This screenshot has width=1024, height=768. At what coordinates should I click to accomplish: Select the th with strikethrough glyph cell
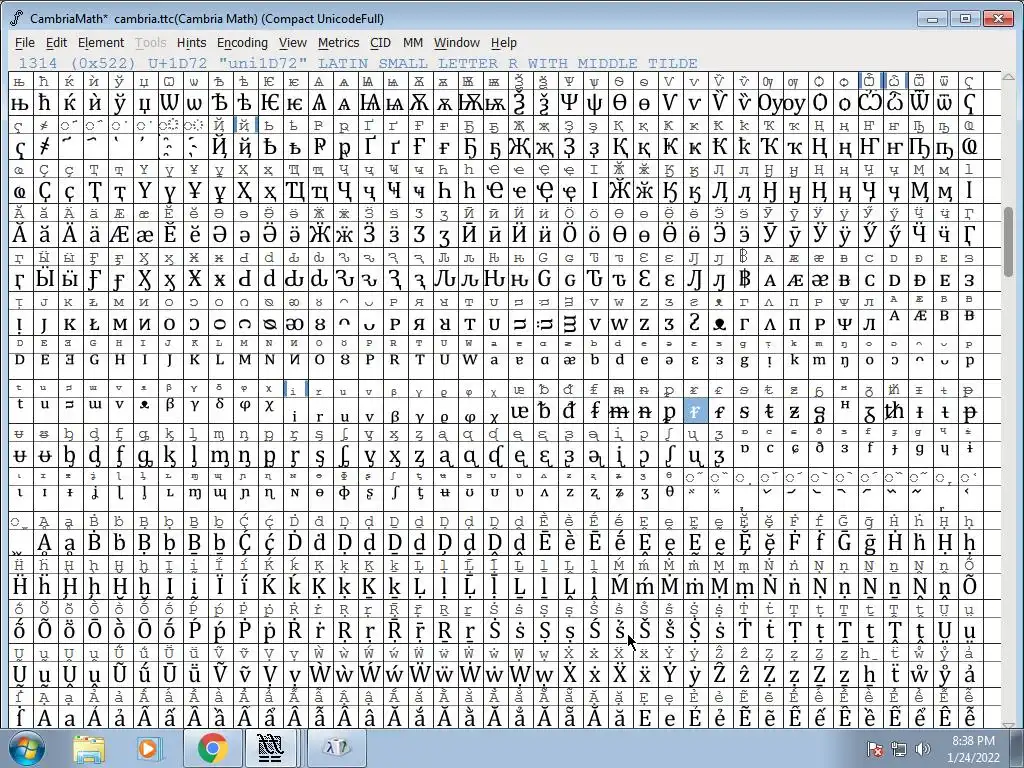tap(895, 411)
